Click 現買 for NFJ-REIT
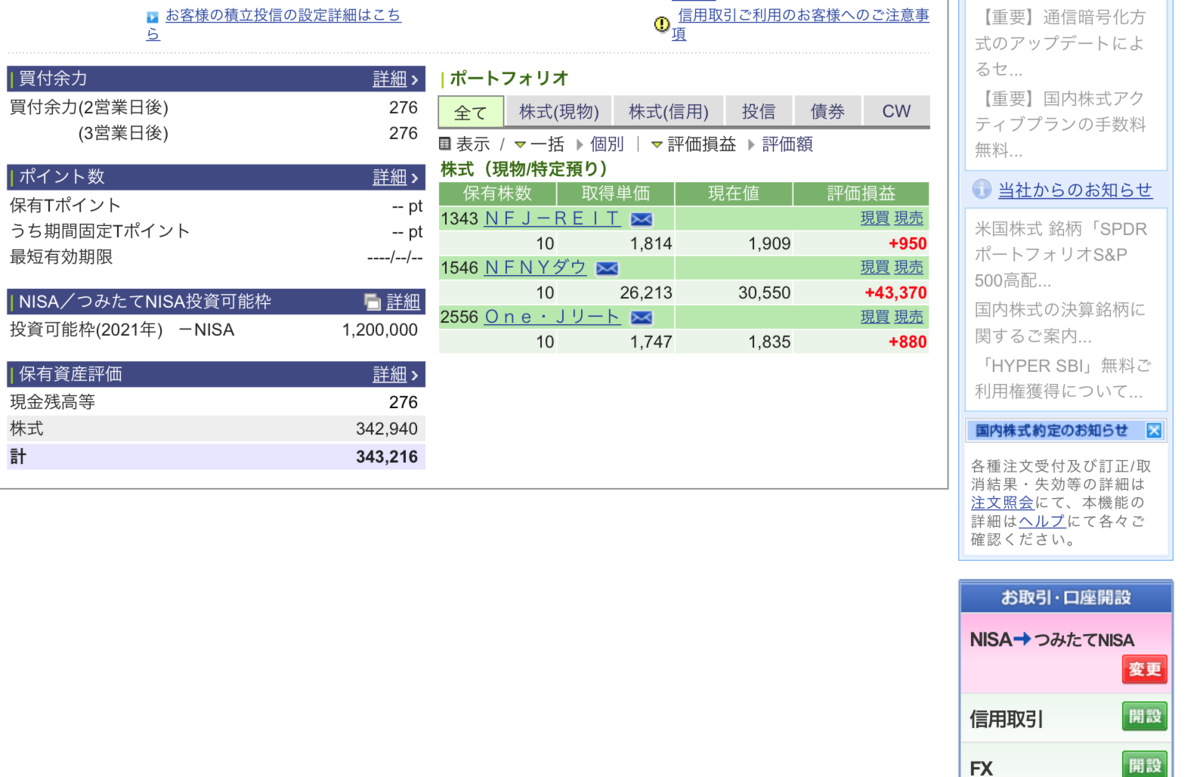Screen dimensions: 1200x777 (x=875, y=219)
